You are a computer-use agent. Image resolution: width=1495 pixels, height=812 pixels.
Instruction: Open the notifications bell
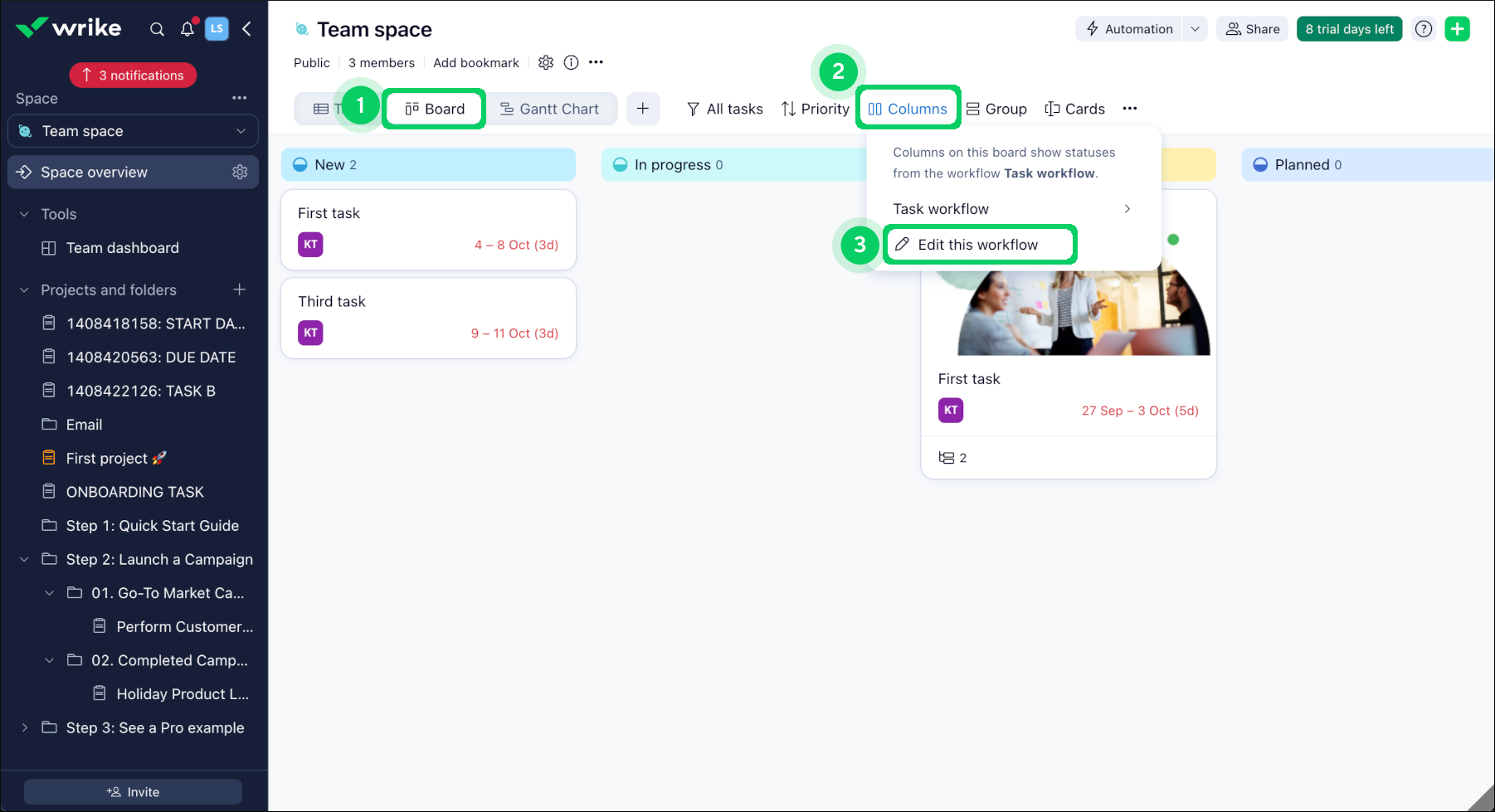tap(187, 28)
